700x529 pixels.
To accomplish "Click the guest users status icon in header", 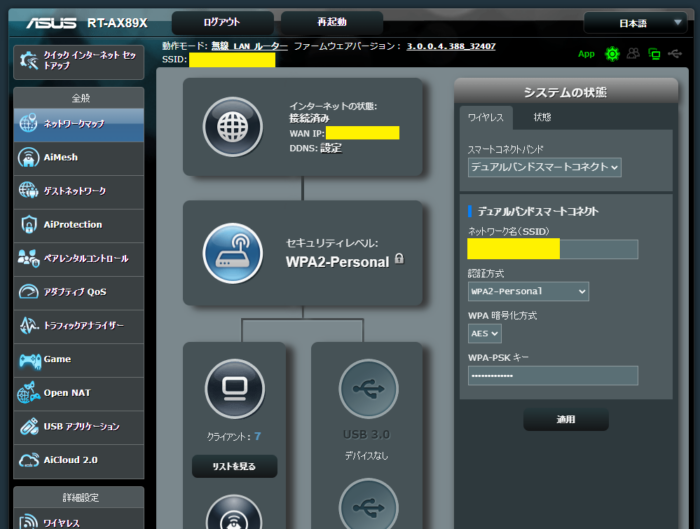I will pyautogui.click(x=633, y=54).
